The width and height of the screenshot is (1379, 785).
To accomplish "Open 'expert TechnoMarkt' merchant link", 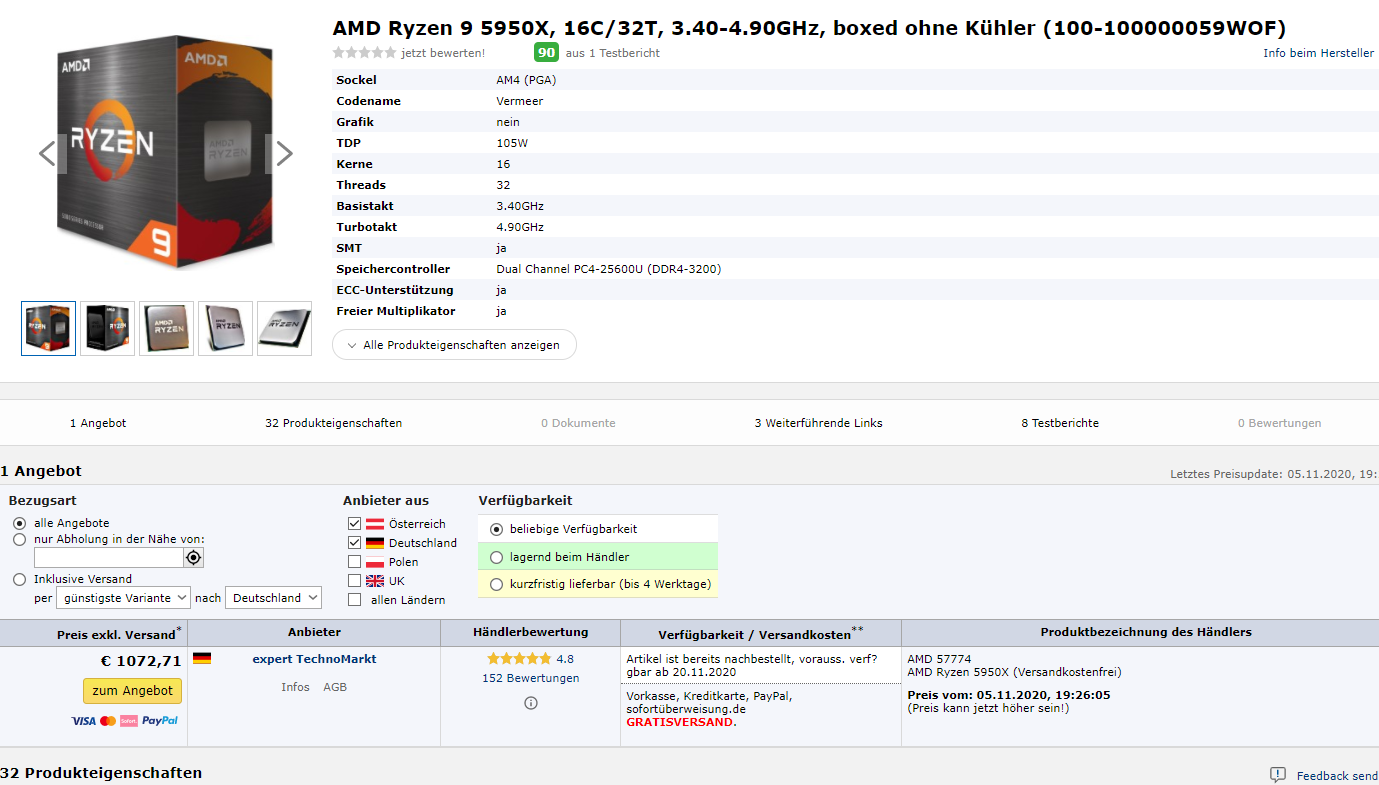I will (x=314, y=659).
